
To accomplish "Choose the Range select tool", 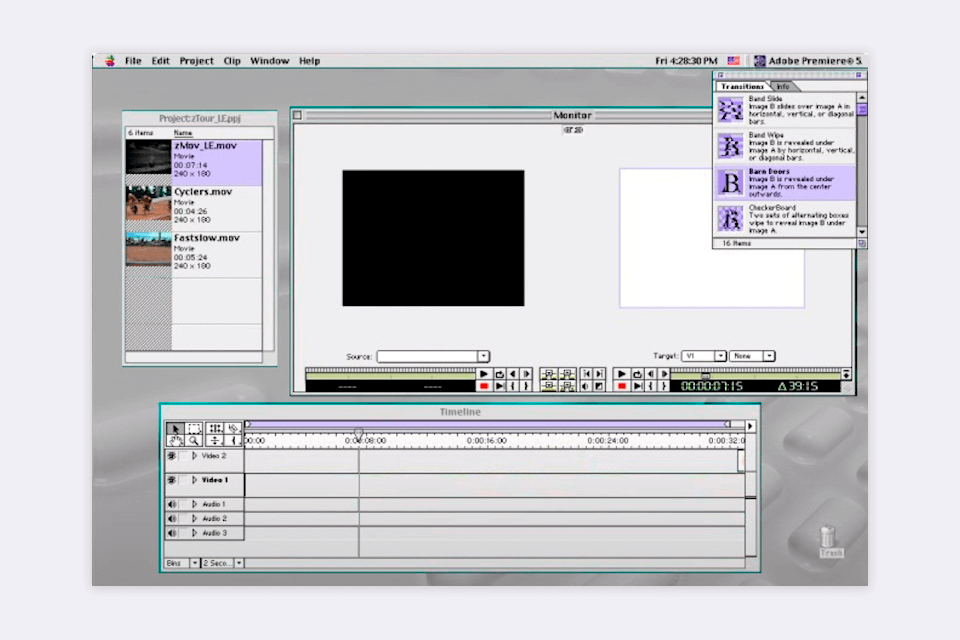I will coord(196,428).
